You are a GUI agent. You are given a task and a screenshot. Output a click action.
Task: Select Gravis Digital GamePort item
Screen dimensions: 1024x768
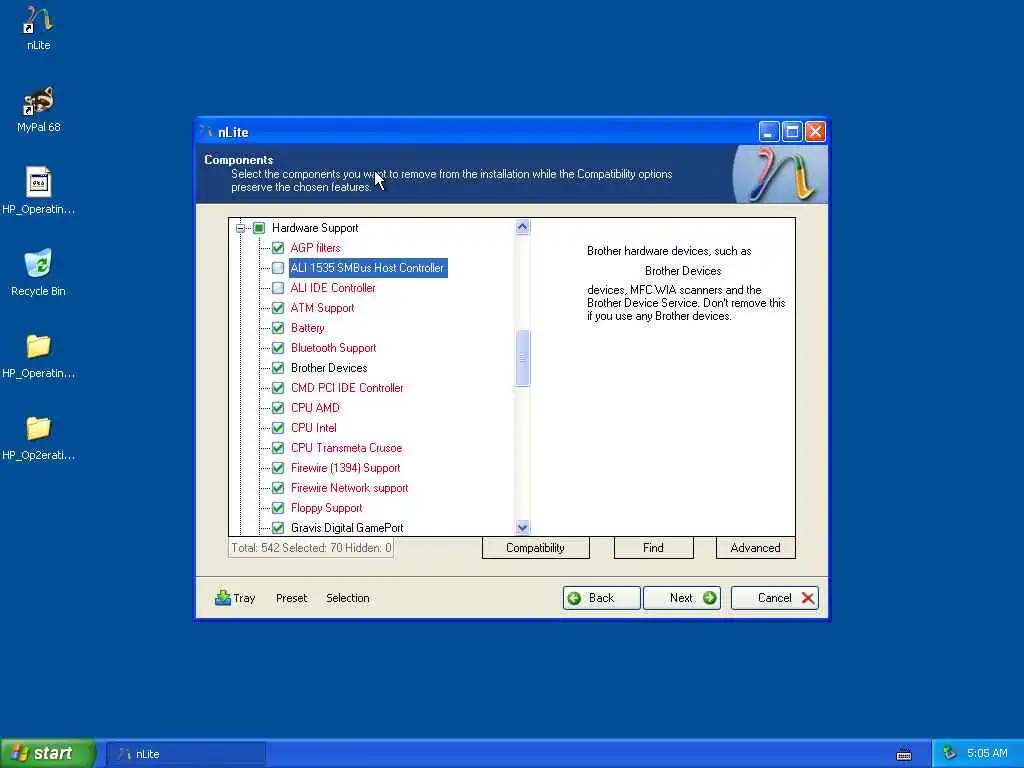pyautogui.click(x=347, y=528)
